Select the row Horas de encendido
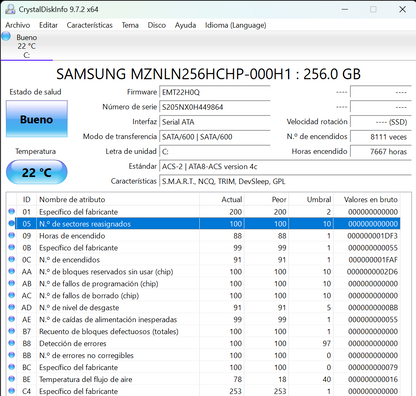The image size is (416, 396). pos(203,236)
